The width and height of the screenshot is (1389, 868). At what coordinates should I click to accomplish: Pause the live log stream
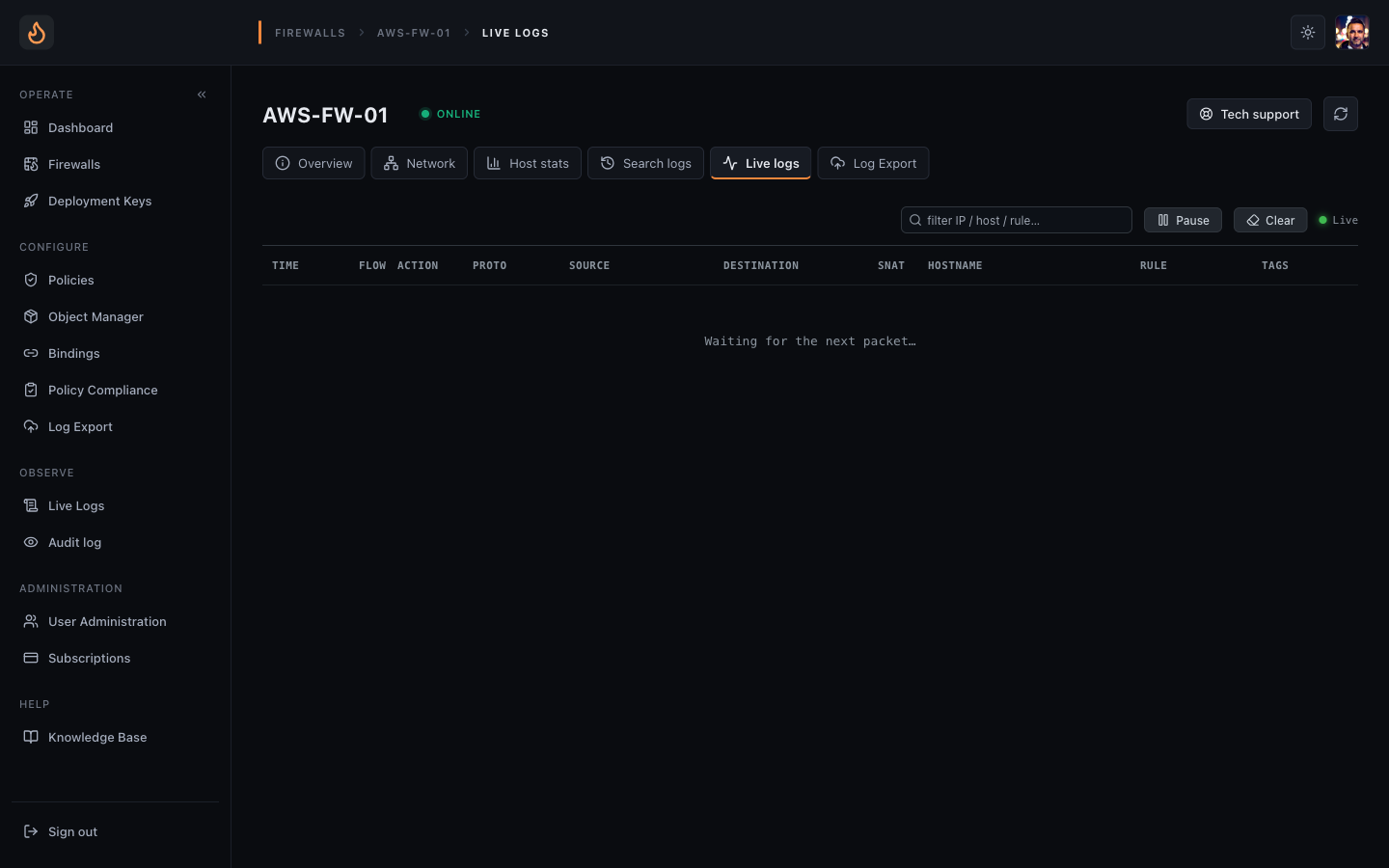click(x=1183, y=220)
